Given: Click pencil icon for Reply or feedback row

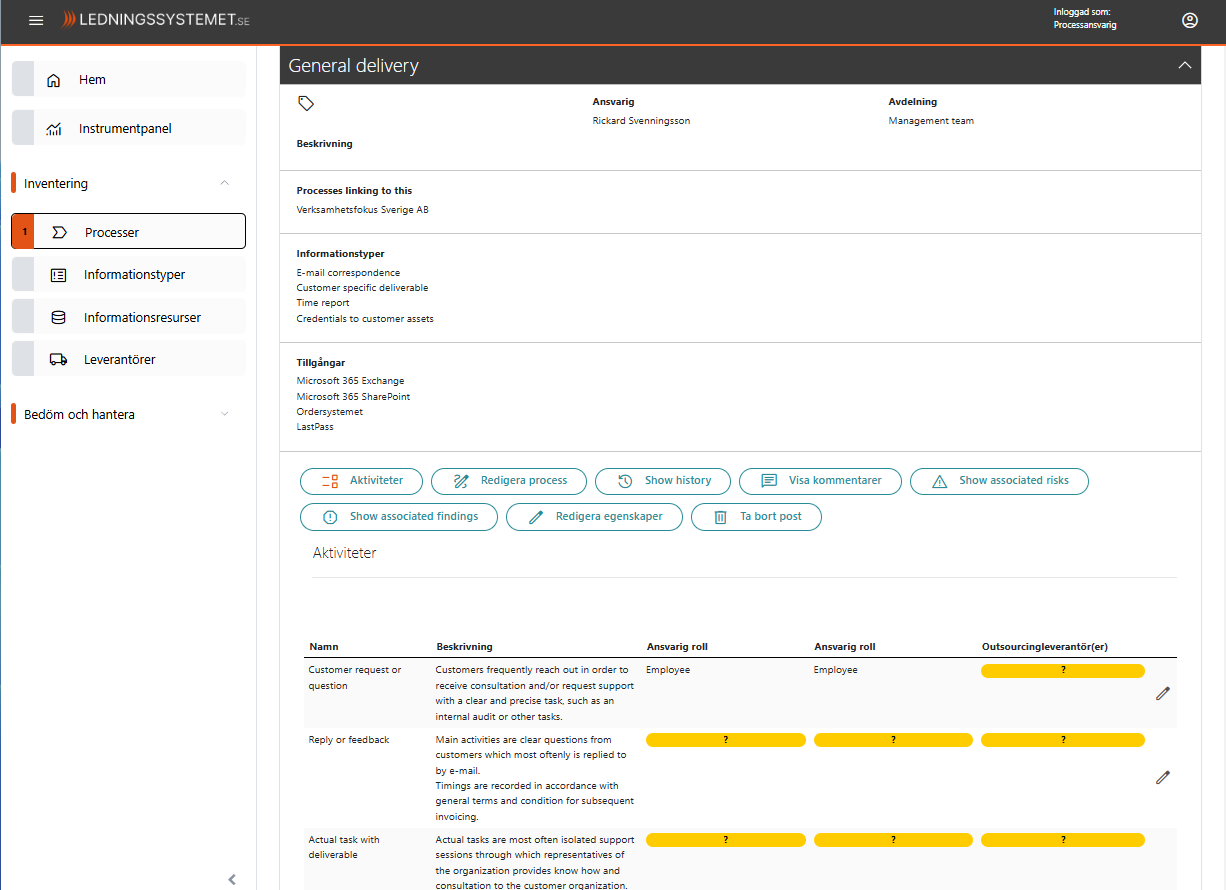Looking at the screenshot, I should tap(1162, 777).
